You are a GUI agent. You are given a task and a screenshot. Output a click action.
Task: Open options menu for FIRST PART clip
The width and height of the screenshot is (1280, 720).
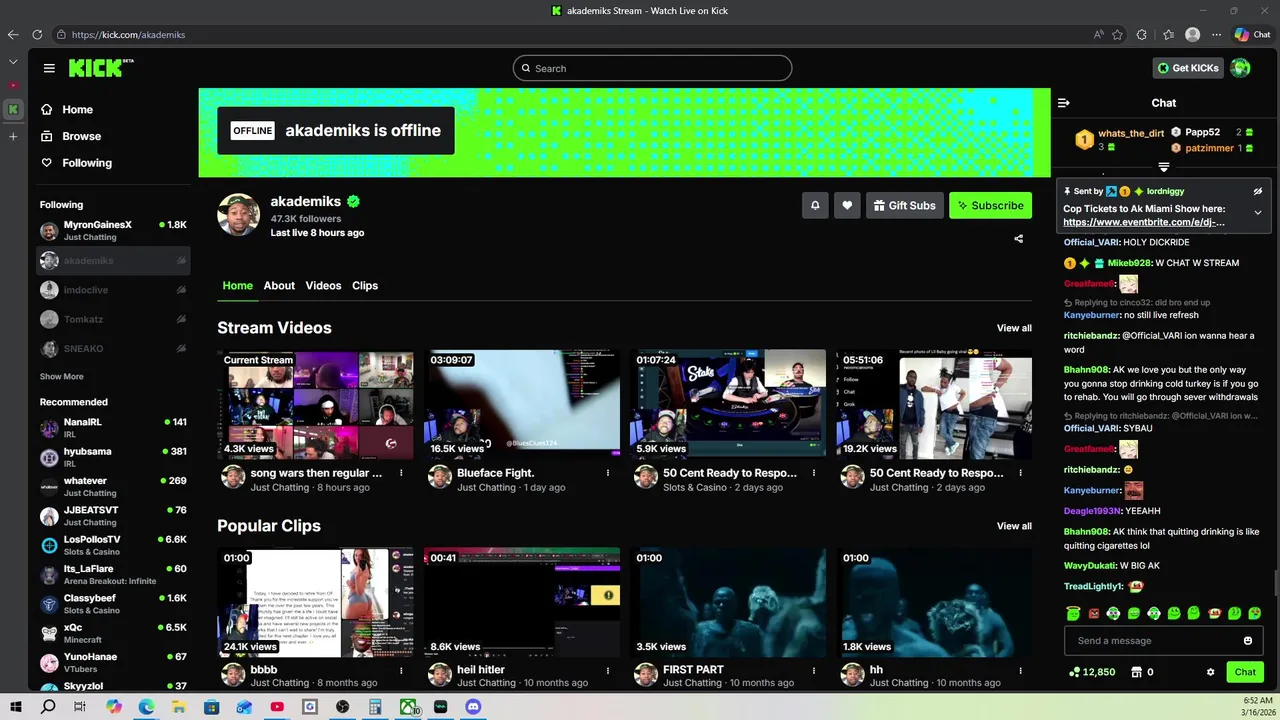pos(814,670)
